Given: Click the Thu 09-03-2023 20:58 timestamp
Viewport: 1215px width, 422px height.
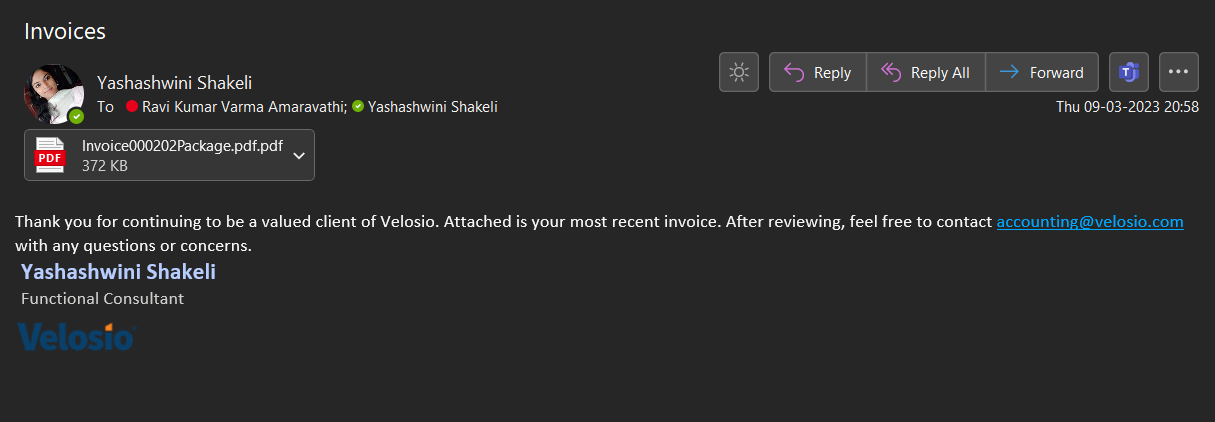Looking at the screenshot, I should pyautogui.click(x=1127, y=107).
